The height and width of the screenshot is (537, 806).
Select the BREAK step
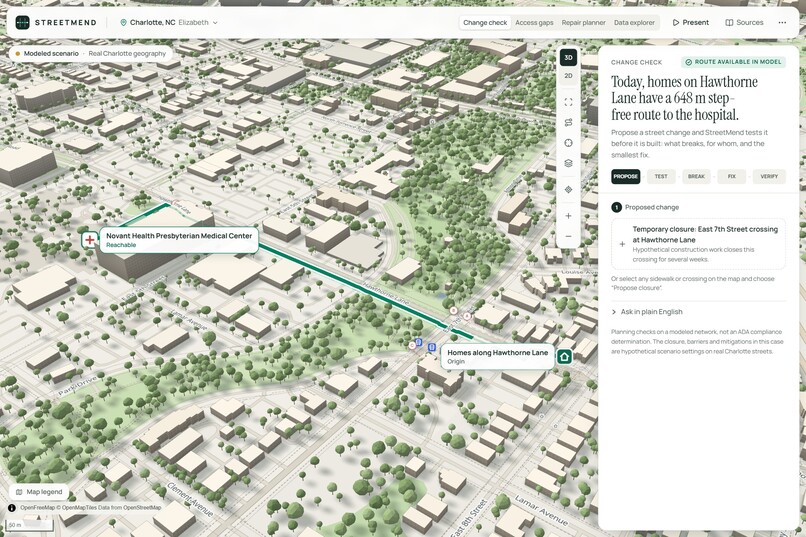pos(697,176)
